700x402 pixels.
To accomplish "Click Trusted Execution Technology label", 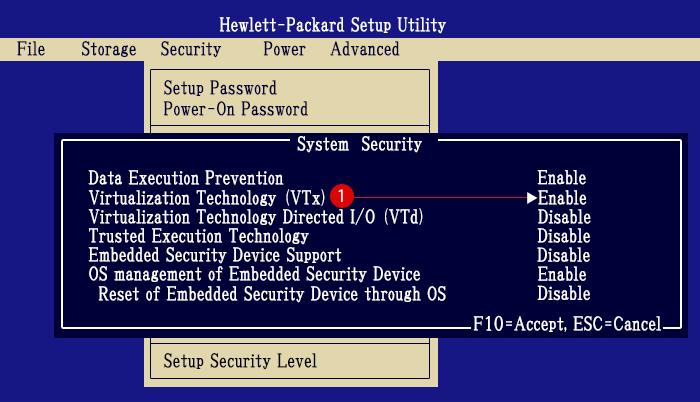I will coord(198,236).
